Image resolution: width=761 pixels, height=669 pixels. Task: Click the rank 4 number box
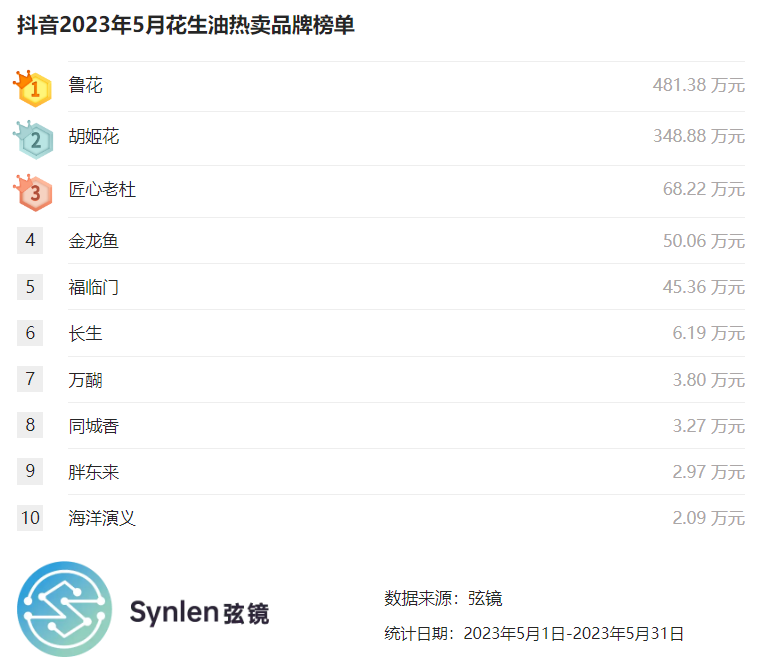click(30, 240)
